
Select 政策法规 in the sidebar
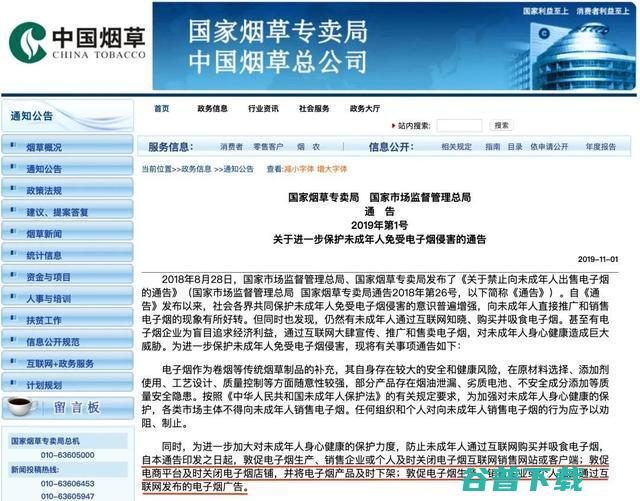(67, 190)
